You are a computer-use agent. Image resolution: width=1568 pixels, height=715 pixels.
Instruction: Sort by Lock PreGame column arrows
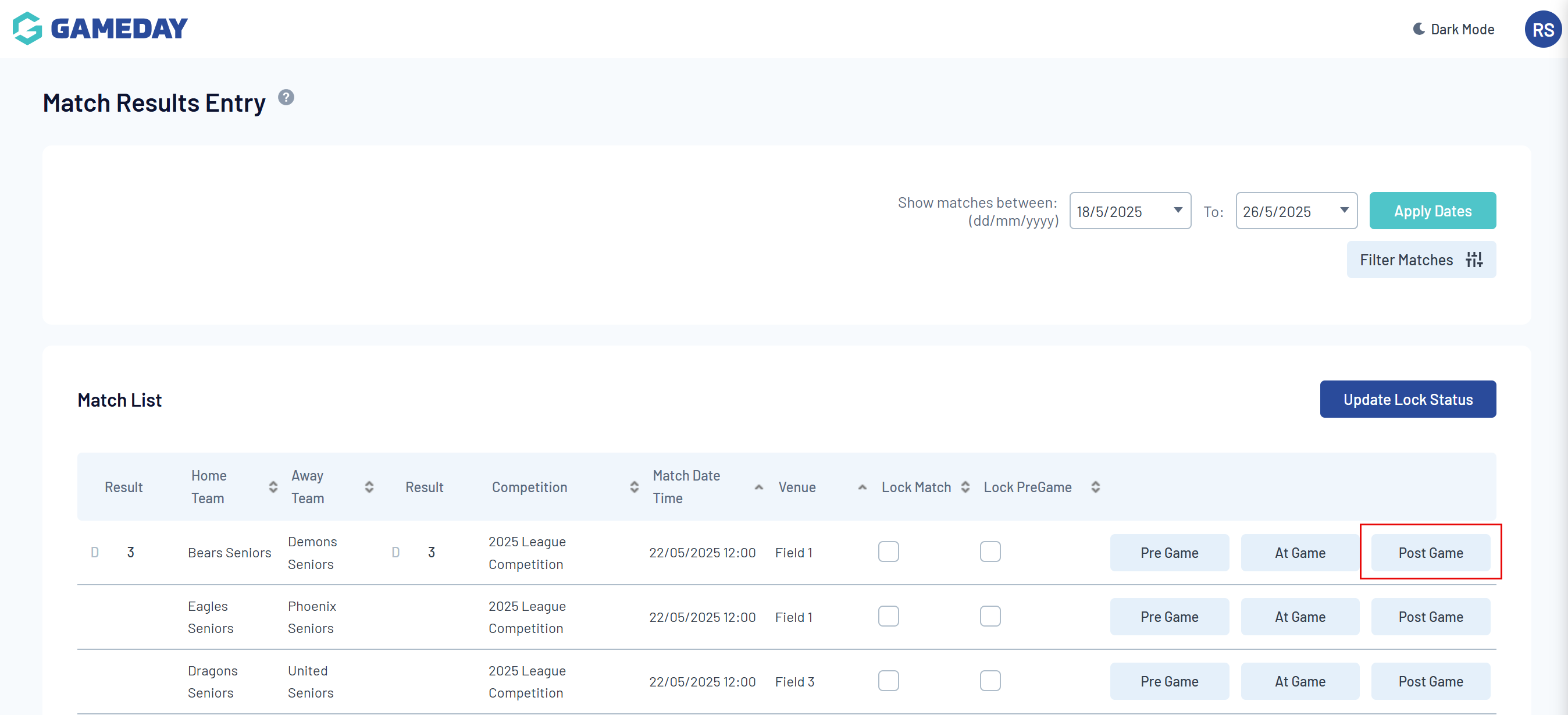(1095, 486)
